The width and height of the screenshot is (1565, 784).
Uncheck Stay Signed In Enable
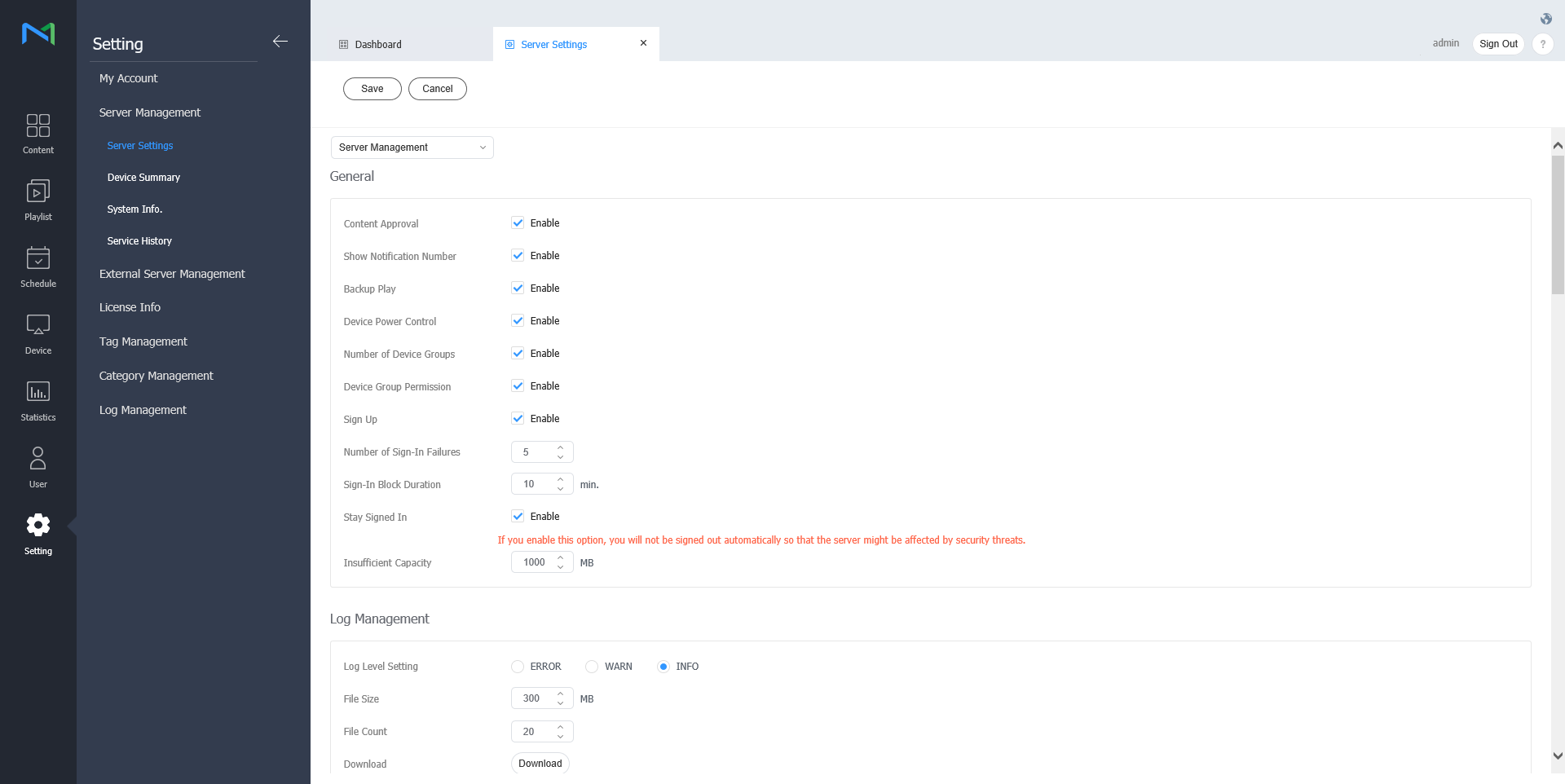pos(518,517)
